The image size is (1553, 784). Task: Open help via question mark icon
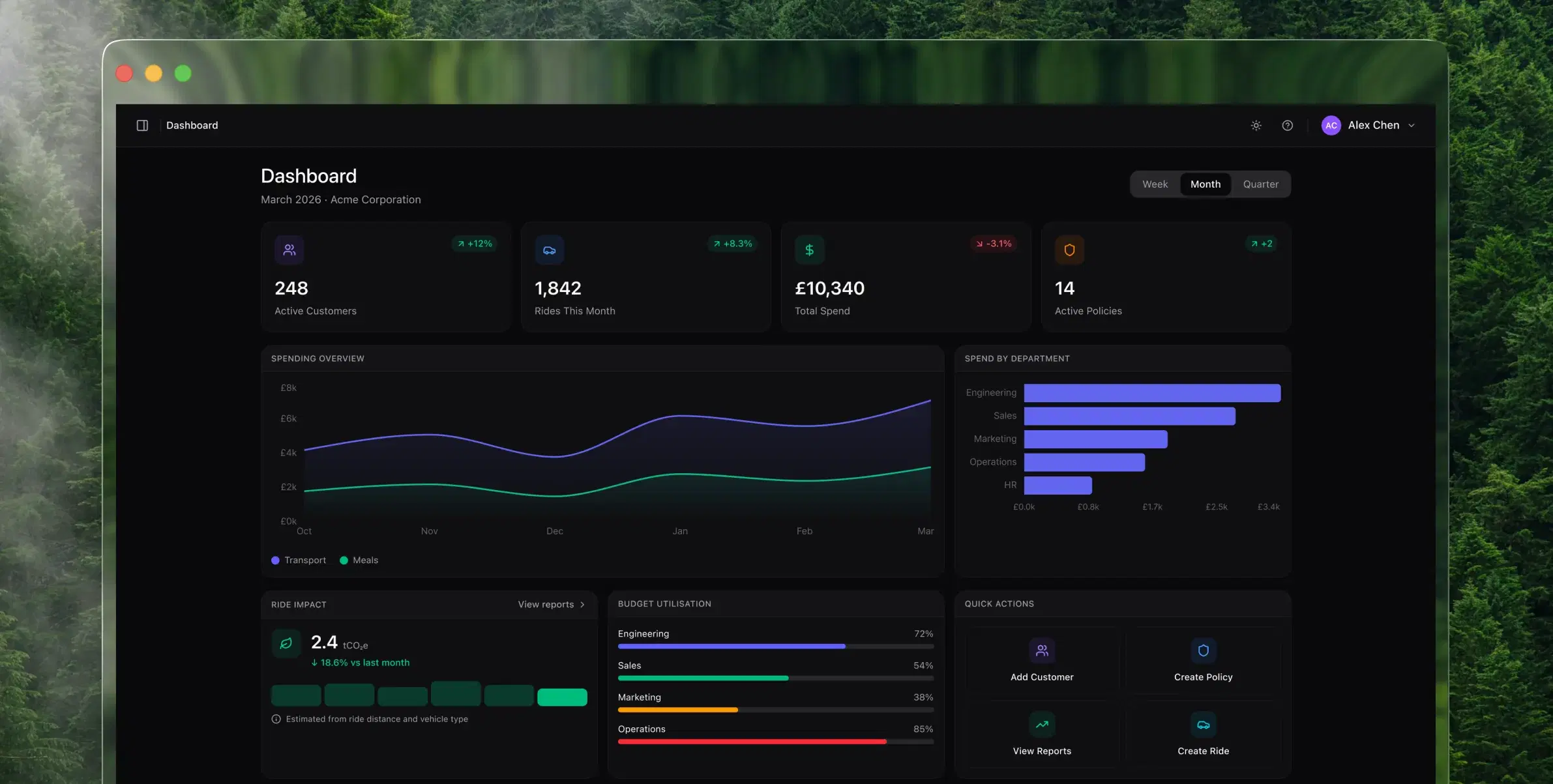pyautogui.click(x=1287, y=125)
